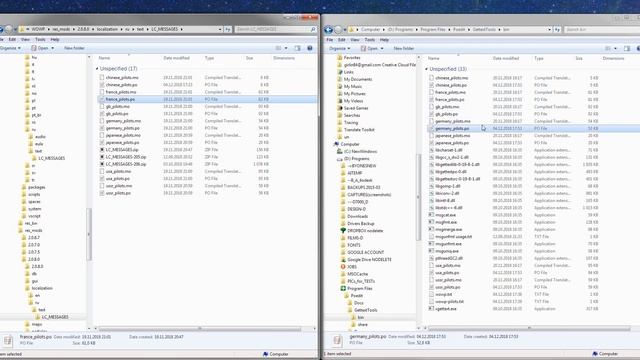Select msgcat.exe application icon
Viewport: 640px width, 360px height.
tap(431, 215)
